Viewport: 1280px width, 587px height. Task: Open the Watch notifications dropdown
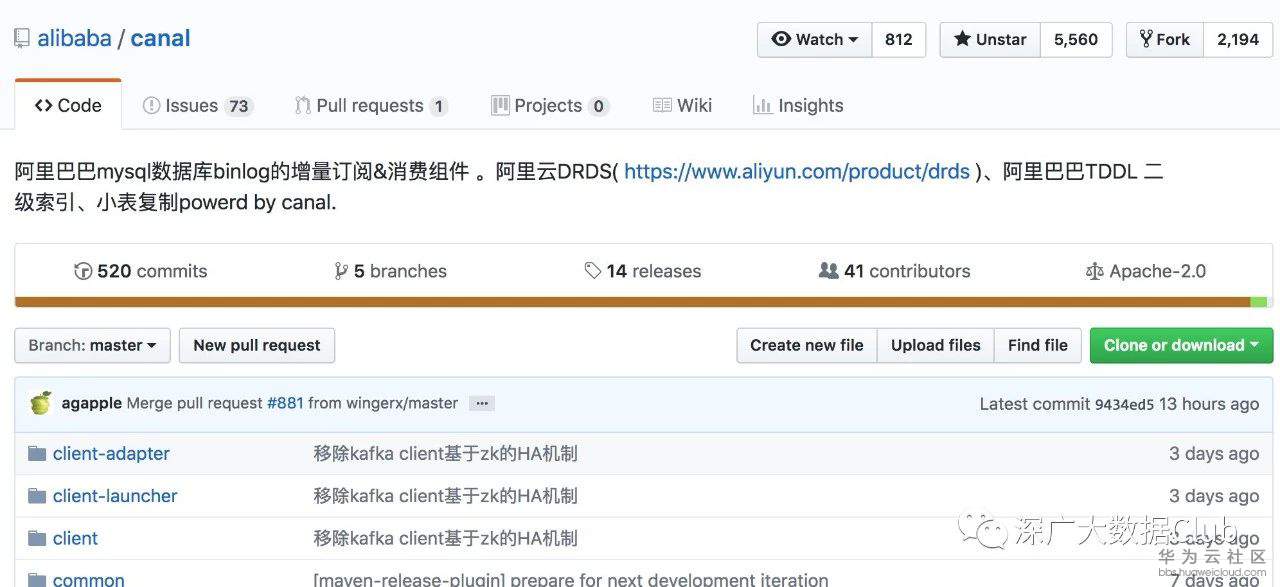[815, 40]
